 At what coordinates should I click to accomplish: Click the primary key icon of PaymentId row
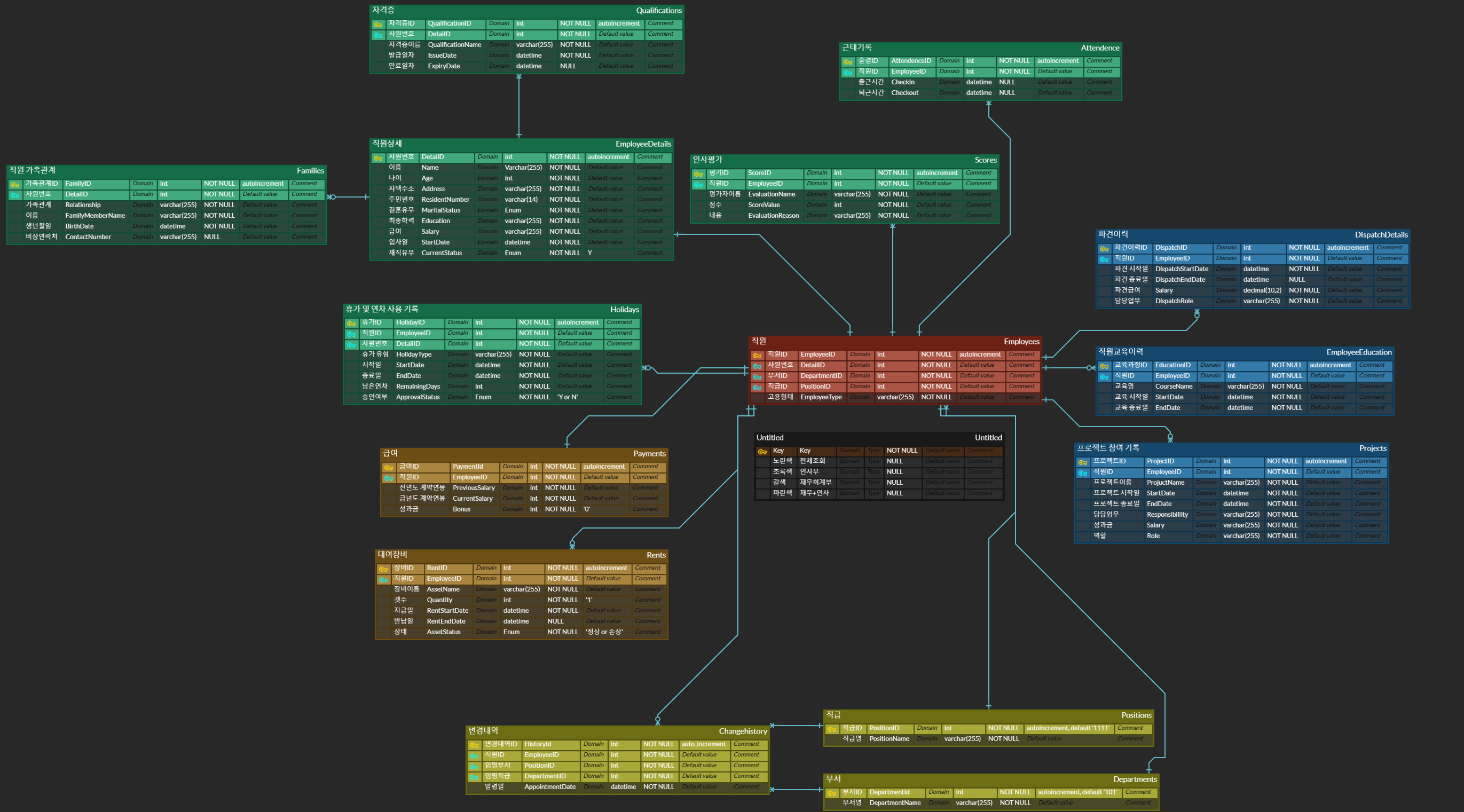click(x=389, y=468)
